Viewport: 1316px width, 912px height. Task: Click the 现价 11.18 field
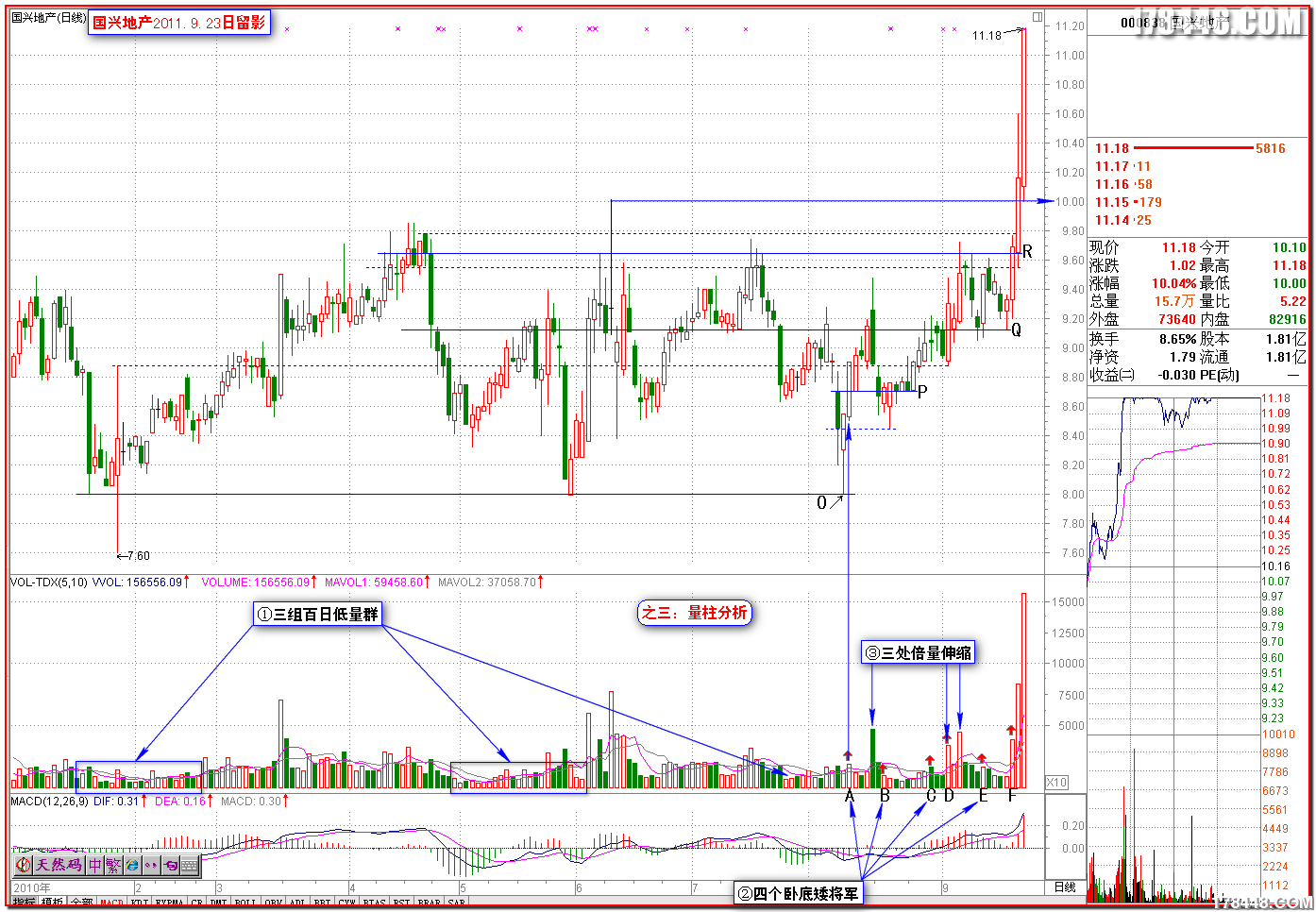click(x=1143, y=247)
